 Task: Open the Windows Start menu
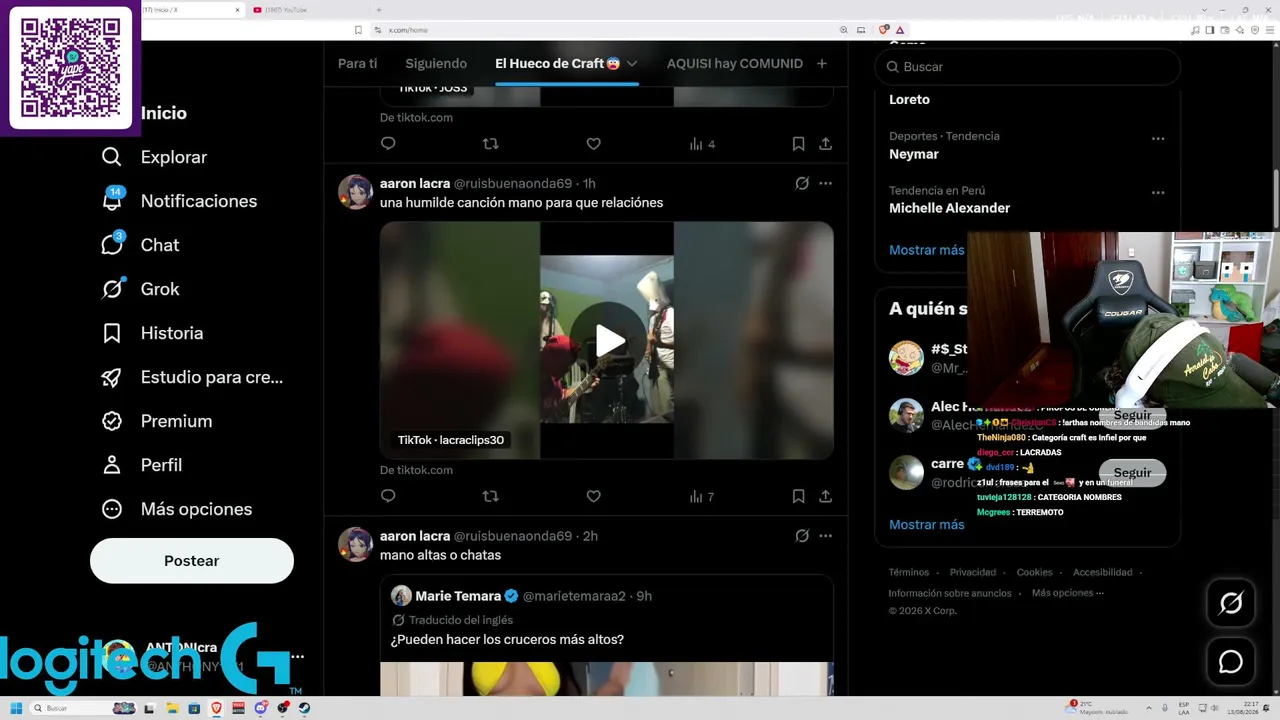pos(16,708)
